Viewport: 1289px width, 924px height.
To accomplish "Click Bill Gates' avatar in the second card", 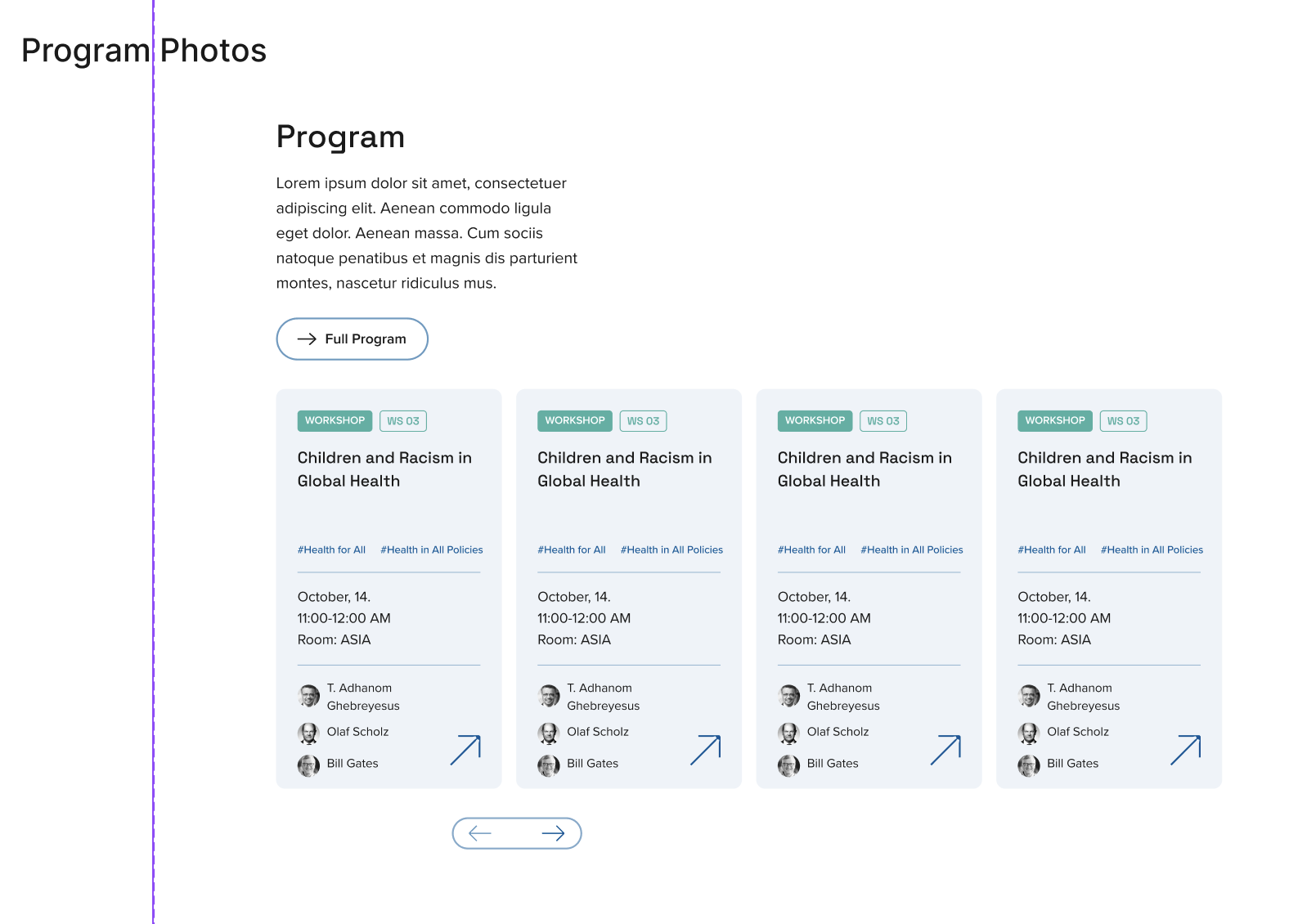I will [549, 765].
